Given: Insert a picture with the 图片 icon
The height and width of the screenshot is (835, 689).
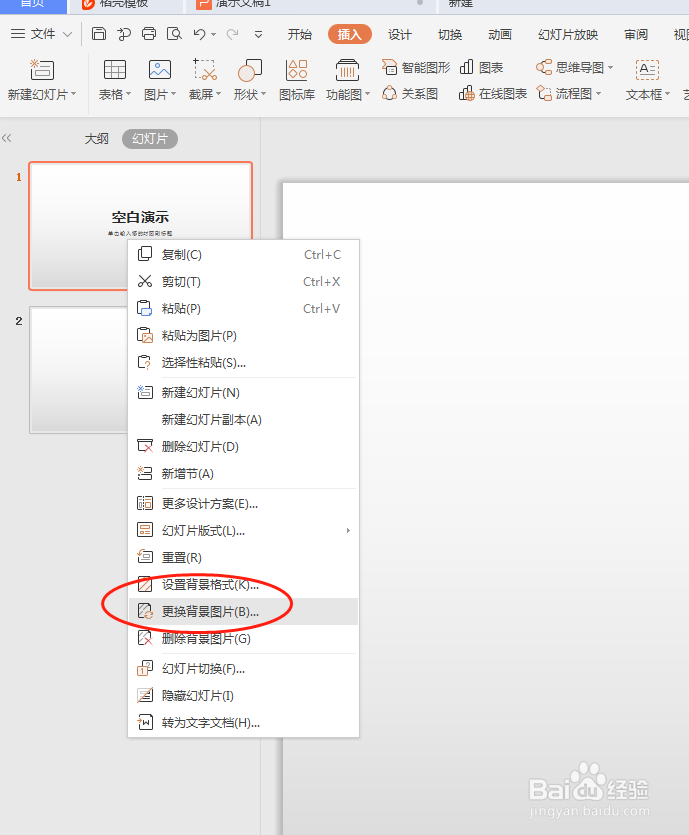Looking at the screenshot, I should (160, 70).
